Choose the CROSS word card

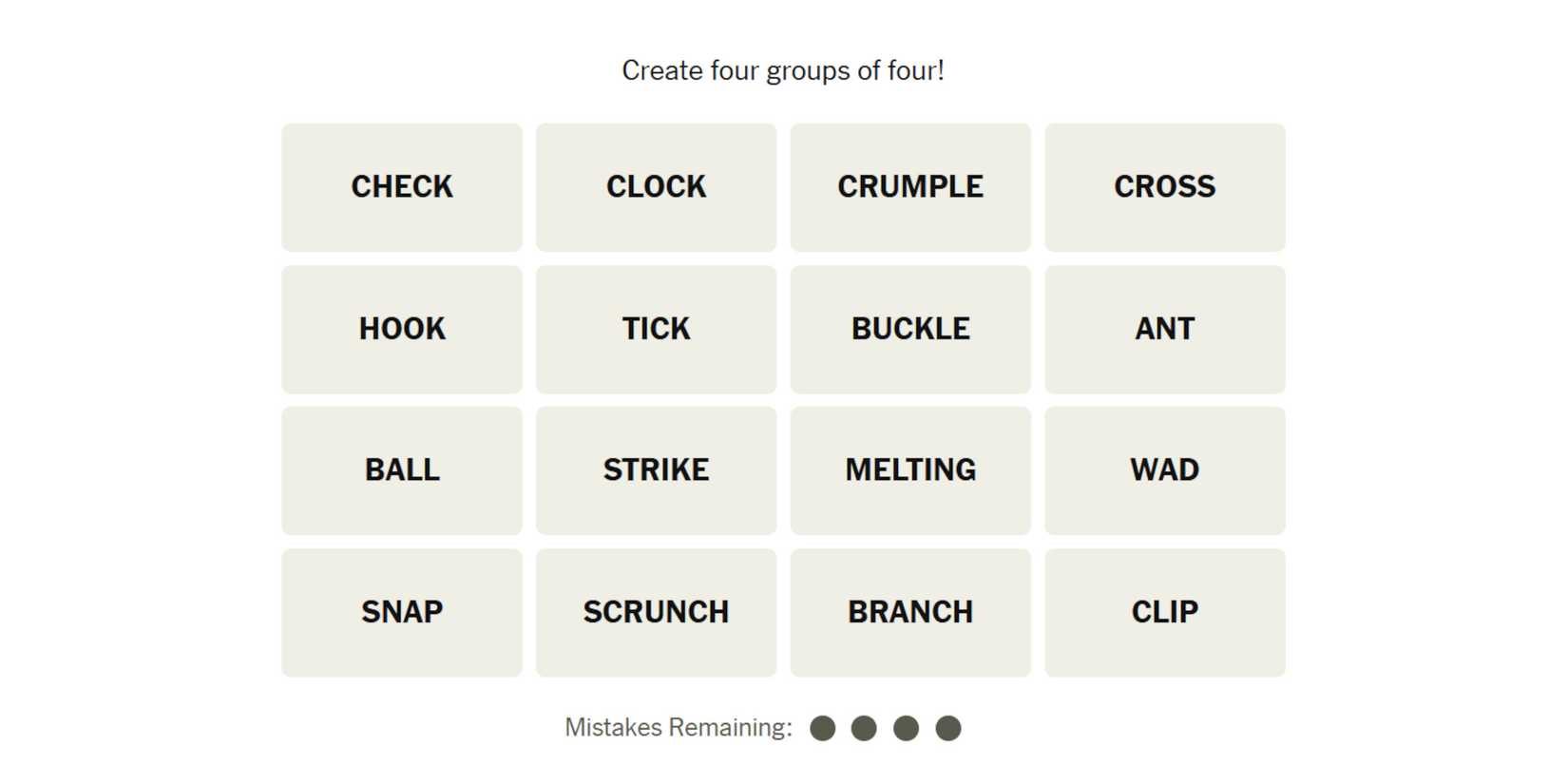coord(1164,187)
